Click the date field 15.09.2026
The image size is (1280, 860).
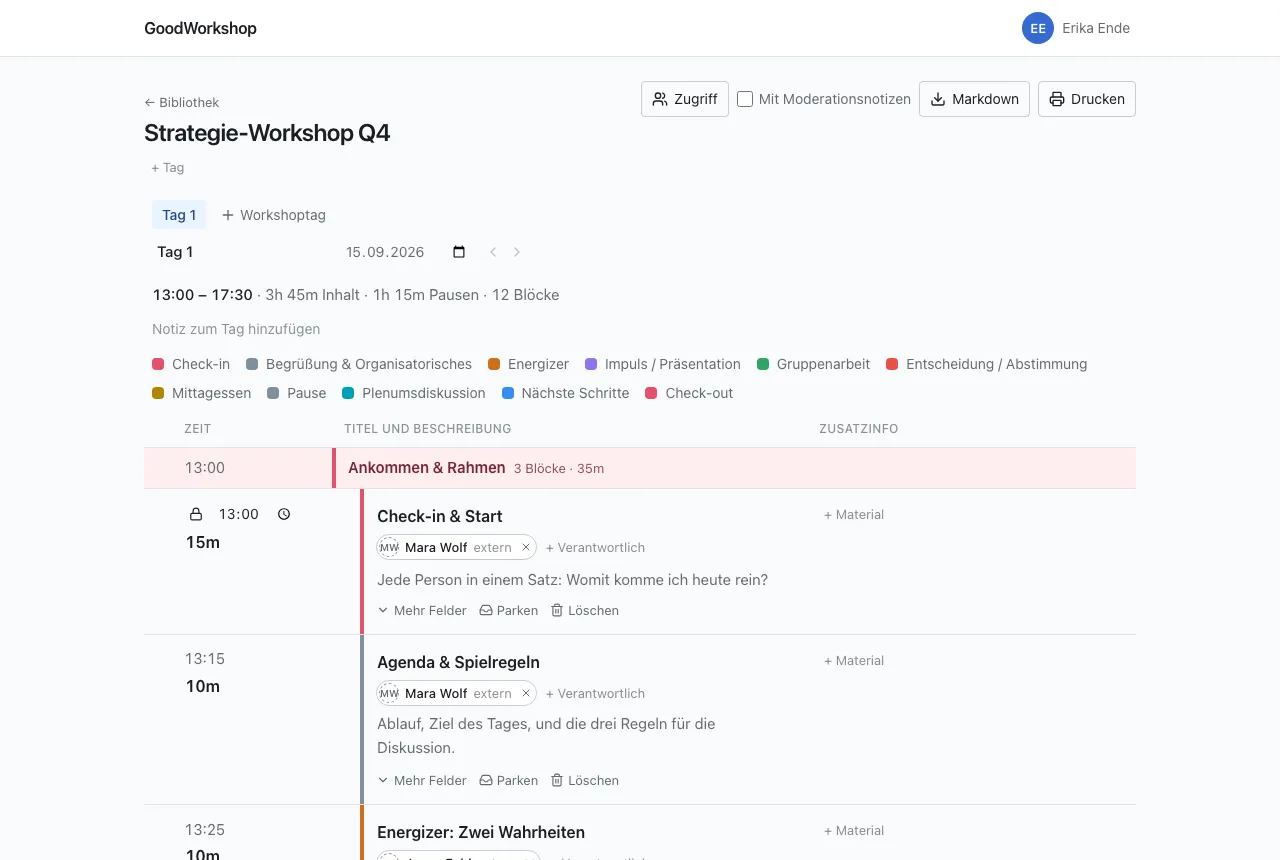coord(385,252)
